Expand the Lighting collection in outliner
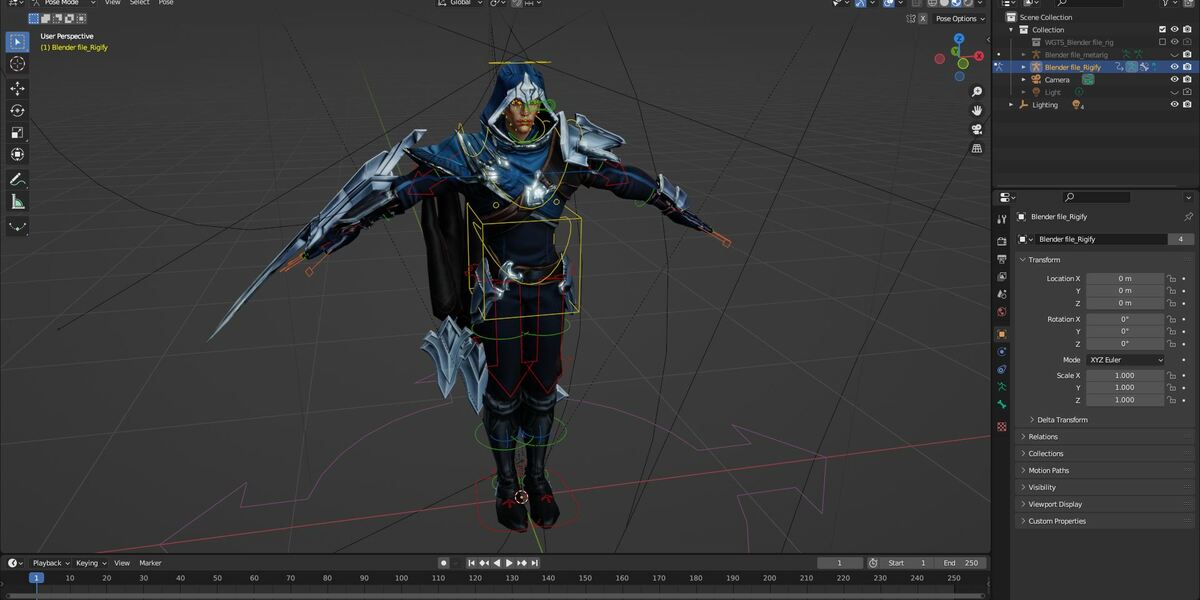1200x600 pixels. pos(1010,105)
